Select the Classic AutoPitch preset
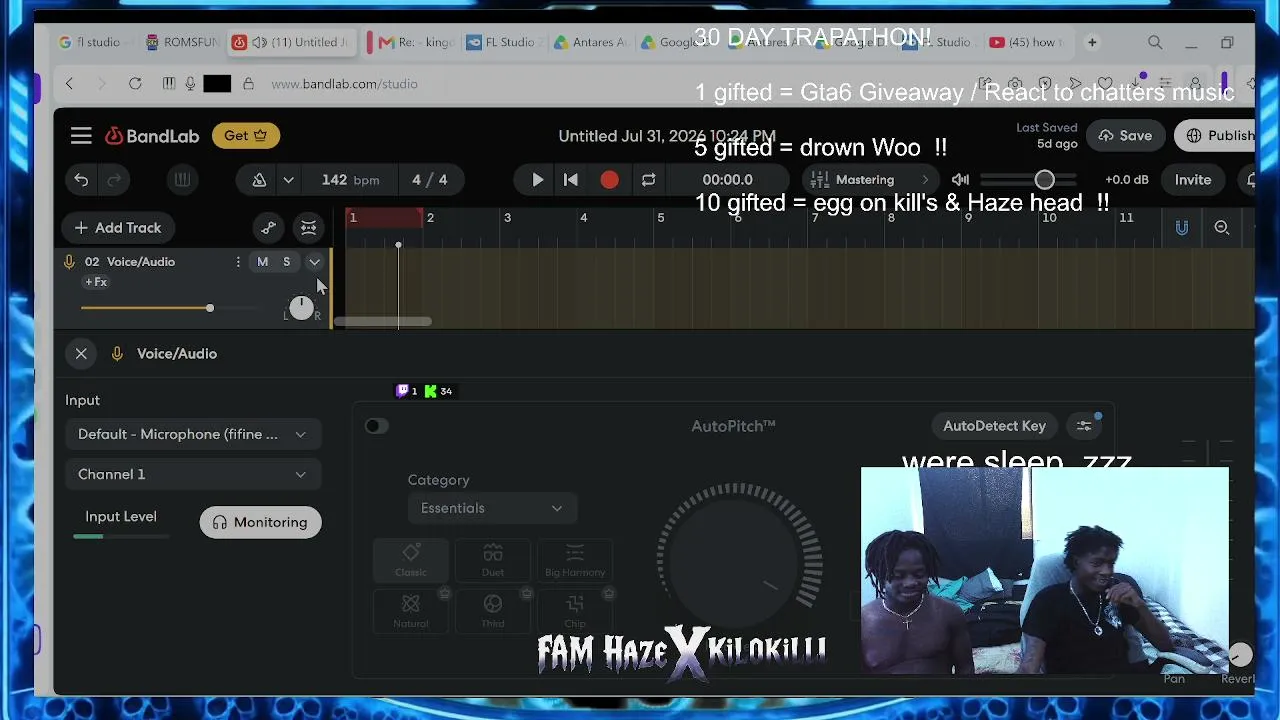 [x=411, y=560]
